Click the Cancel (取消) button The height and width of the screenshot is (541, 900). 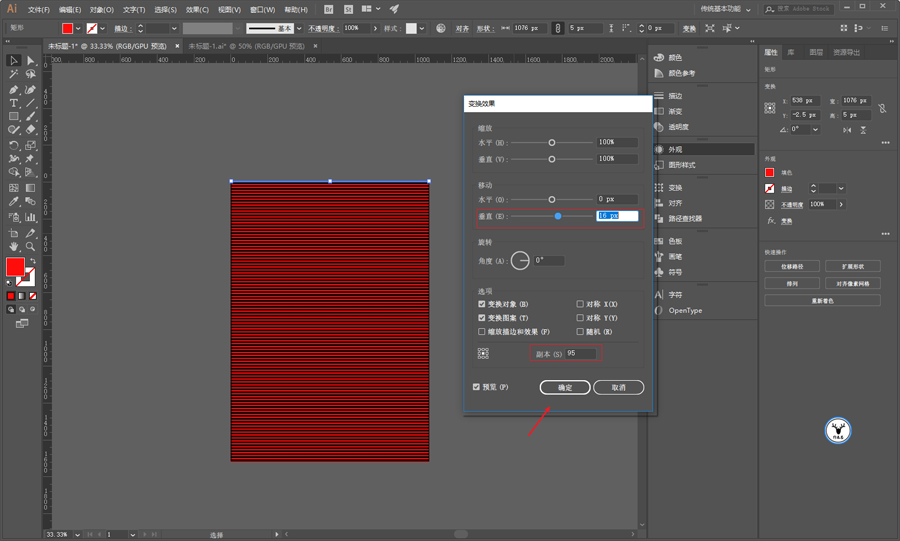pyautogui.click(x=618, y=387)
